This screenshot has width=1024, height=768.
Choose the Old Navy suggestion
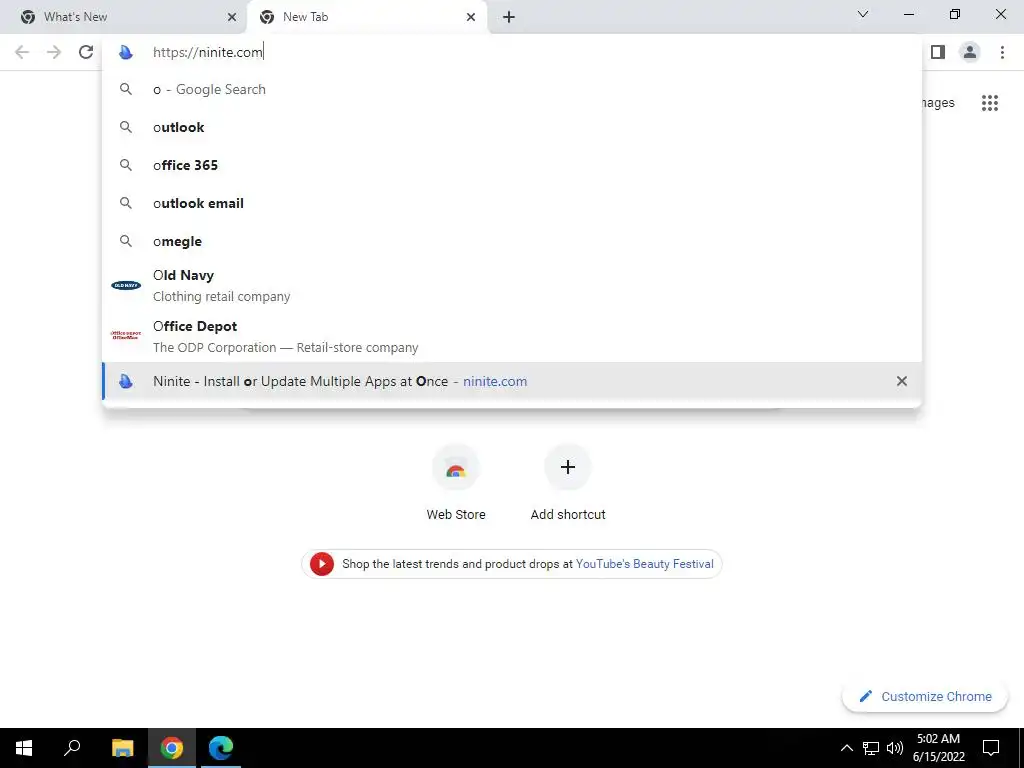(512, 285)
